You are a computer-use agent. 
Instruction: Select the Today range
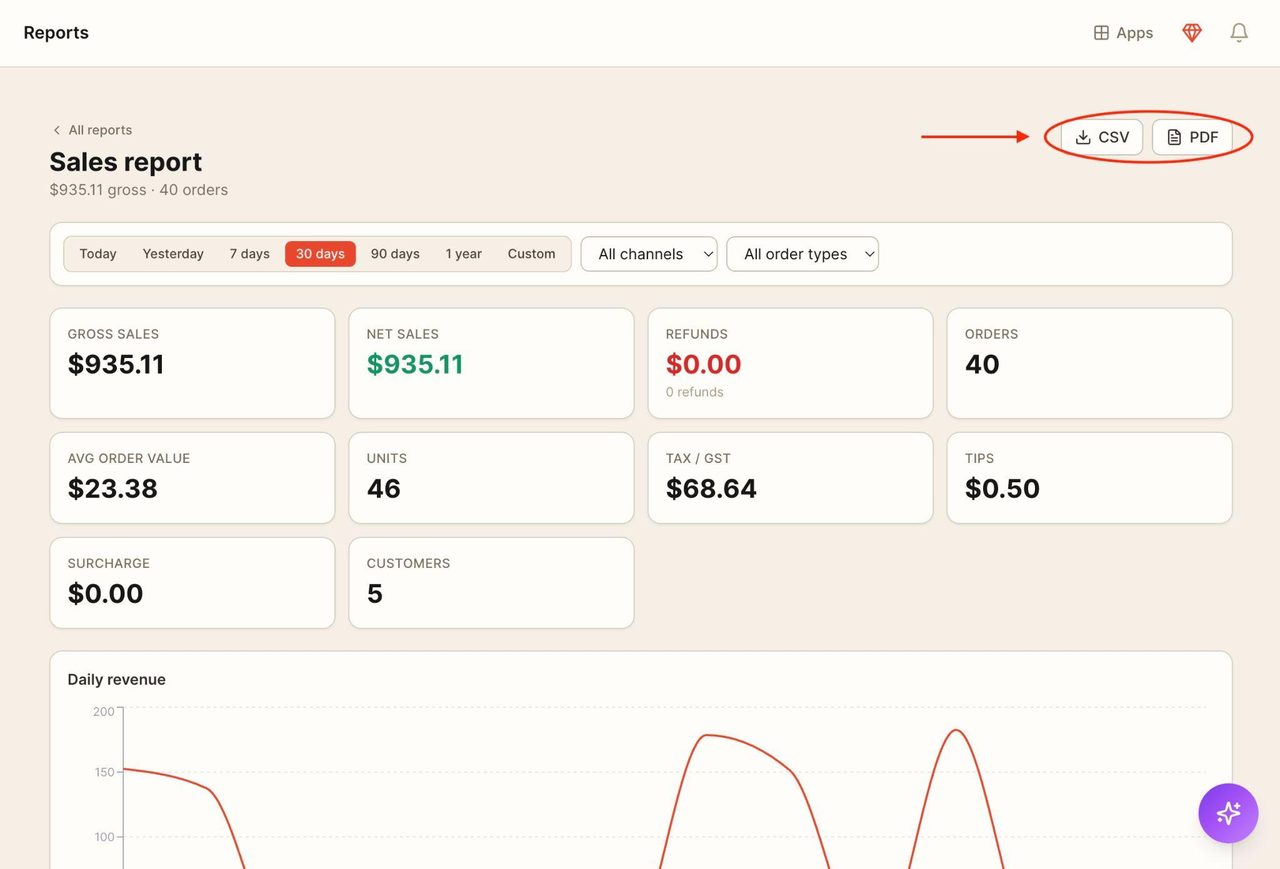point(98,254)
